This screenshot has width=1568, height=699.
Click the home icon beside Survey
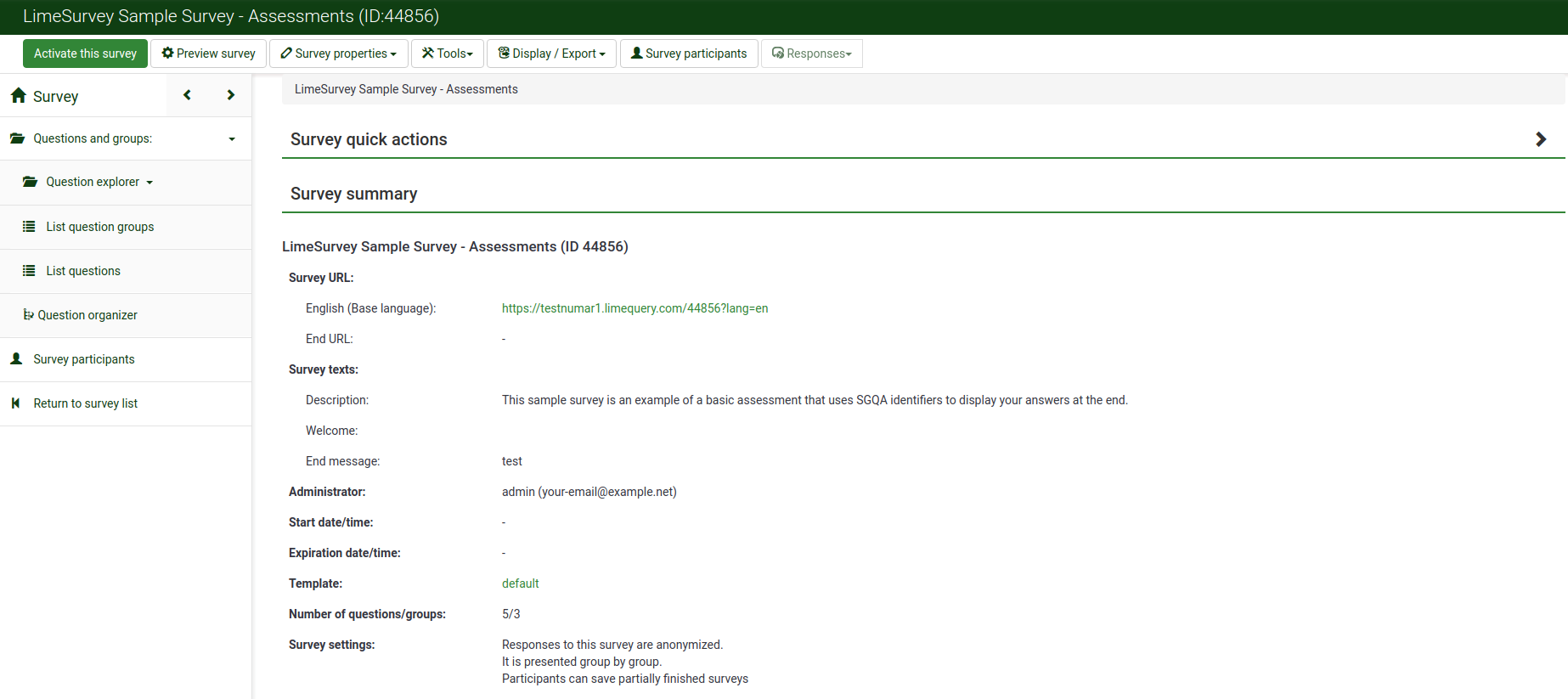(x=19, y=96)
